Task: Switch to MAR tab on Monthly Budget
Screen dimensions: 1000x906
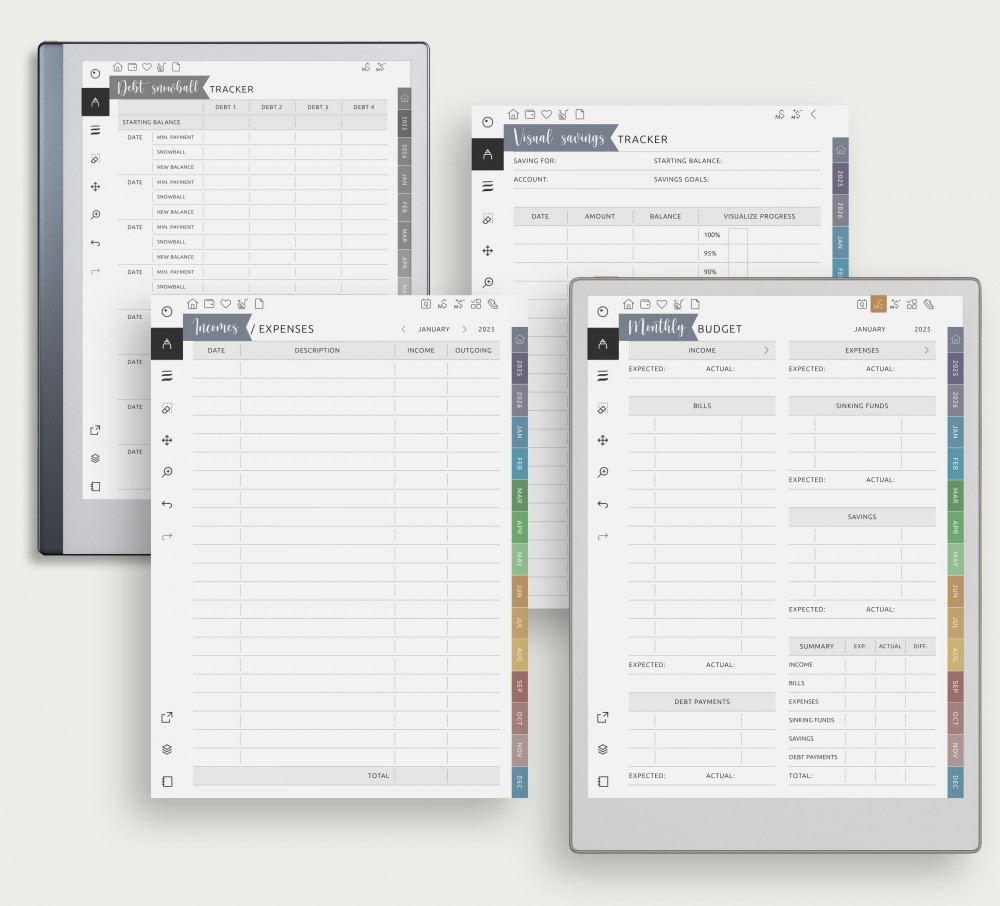Action: [955, 495]
